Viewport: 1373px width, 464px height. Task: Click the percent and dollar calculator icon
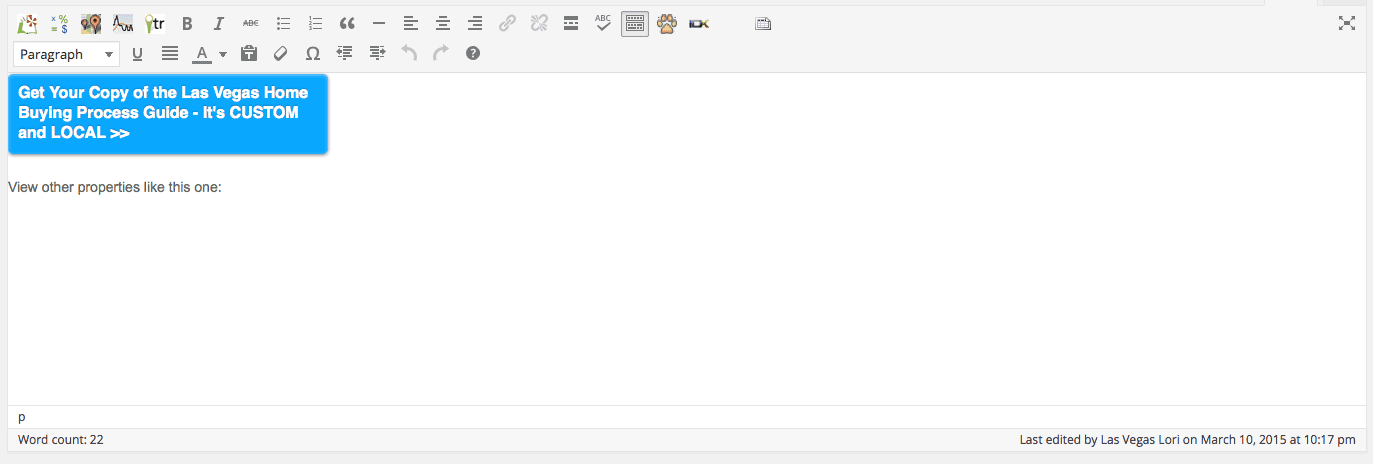[59, 23]
